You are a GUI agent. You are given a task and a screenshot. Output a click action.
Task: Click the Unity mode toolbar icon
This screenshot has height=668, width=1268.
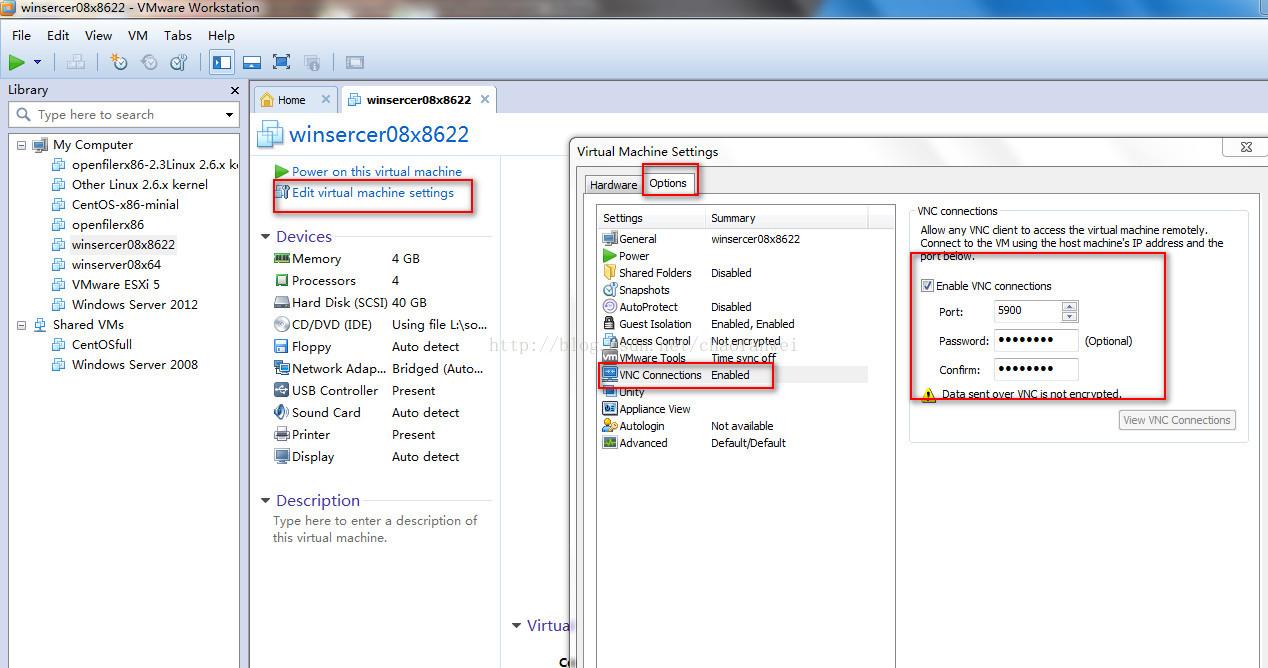pyautogui.click(x=311, y=62)
